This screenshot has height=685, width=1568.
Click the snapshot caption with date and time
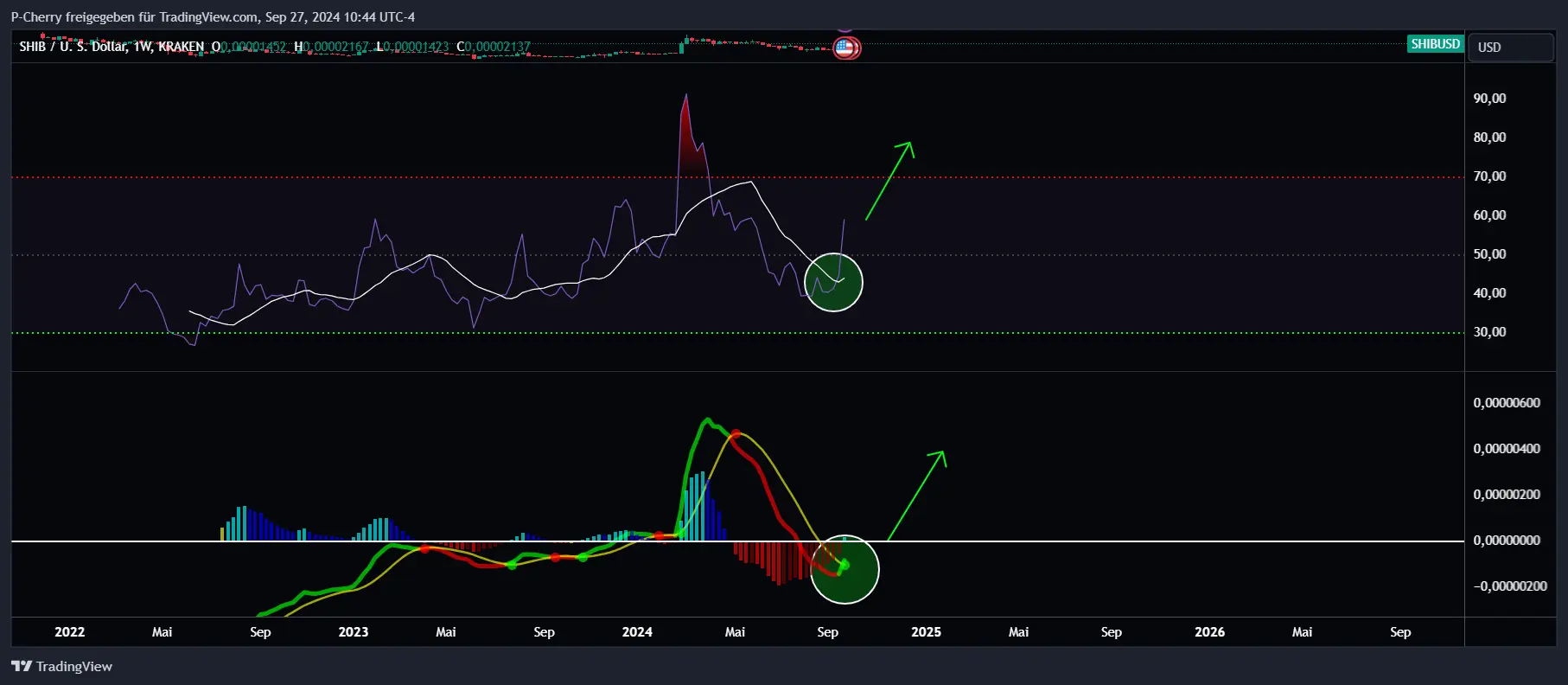click(x=213, y=16)
